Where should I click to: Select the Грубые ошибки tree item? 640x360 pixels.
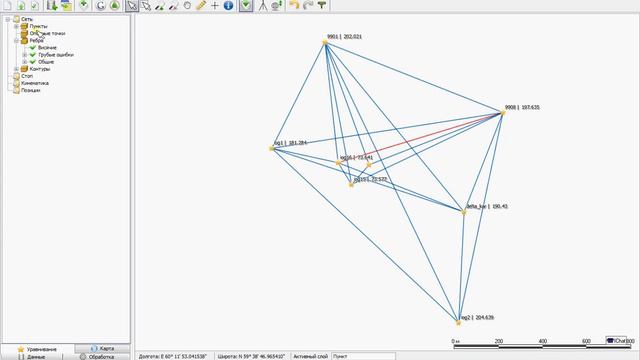[x=56, y=55]
